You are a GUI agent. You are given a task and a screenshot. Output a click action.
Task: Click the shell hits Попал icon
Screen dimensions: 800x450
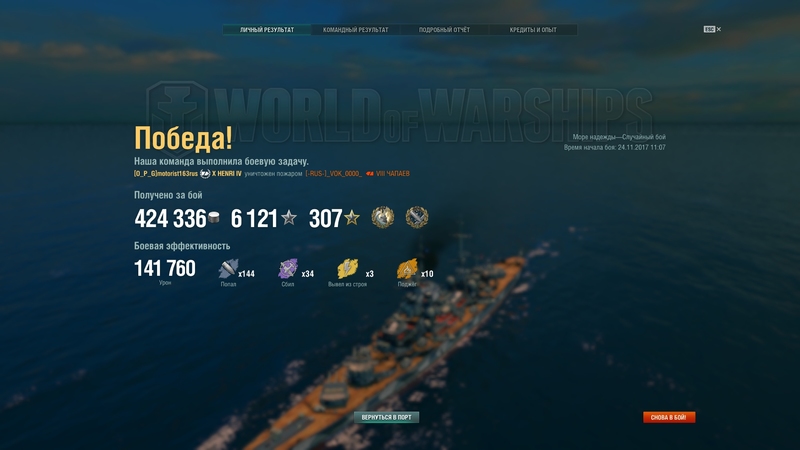228,268
